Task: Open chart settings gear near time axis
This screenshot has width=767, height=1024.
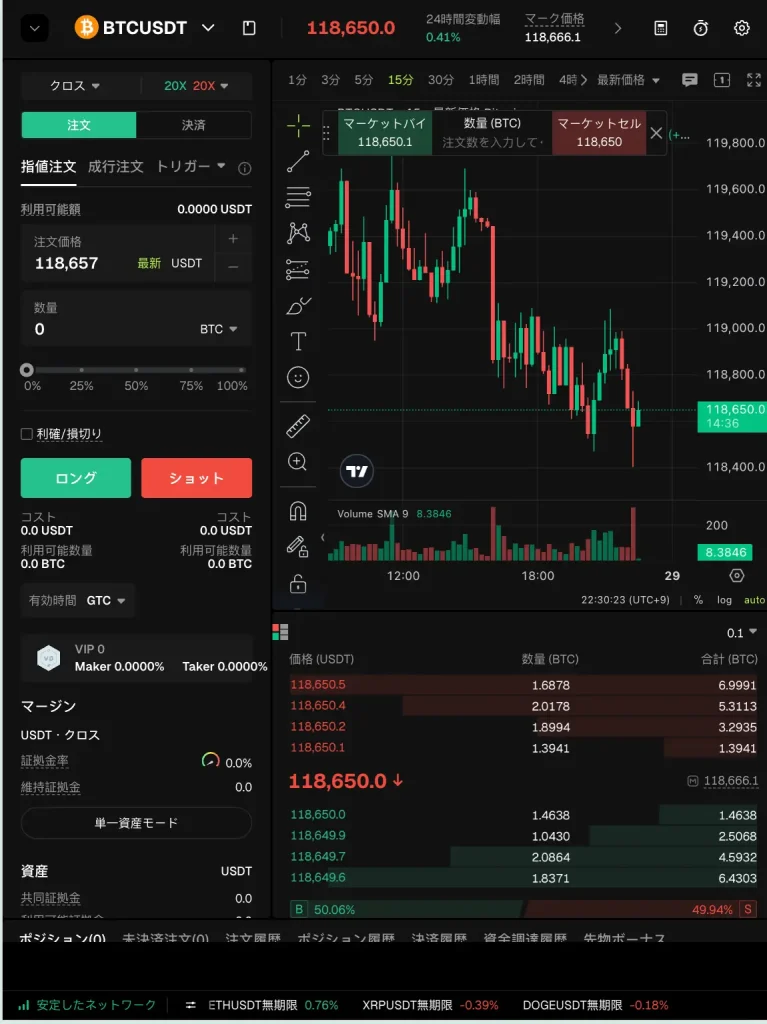Action: (737, 575)
